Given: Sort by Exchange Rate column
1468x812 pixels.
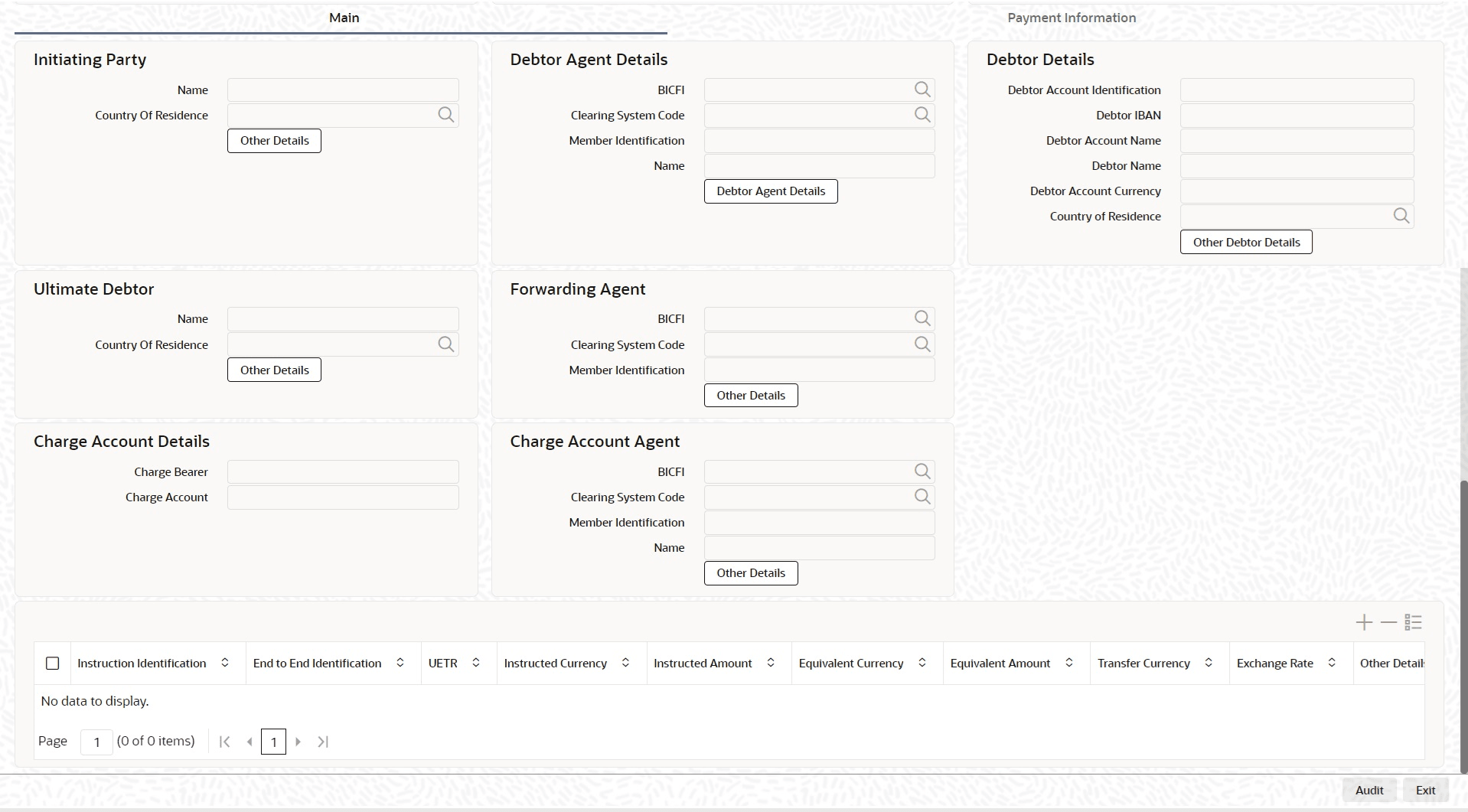Looking at the screenshot, I should [1332, 663].
